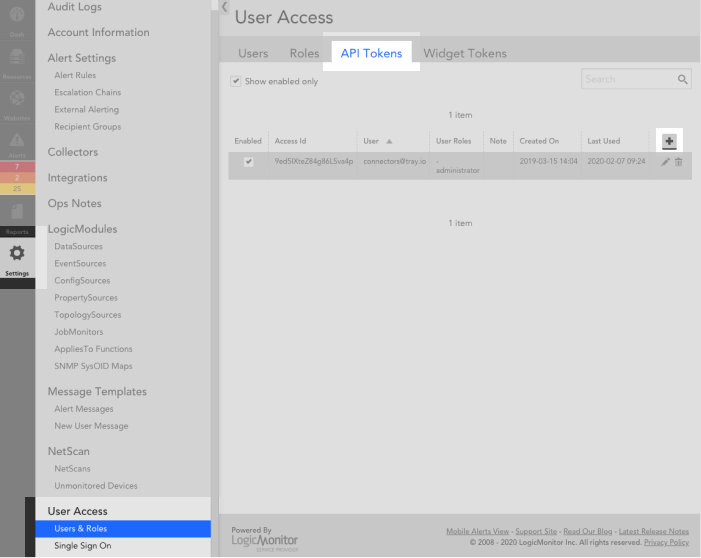Open the Privacy Policy link

pyautogui.click(x=665, y=542)
